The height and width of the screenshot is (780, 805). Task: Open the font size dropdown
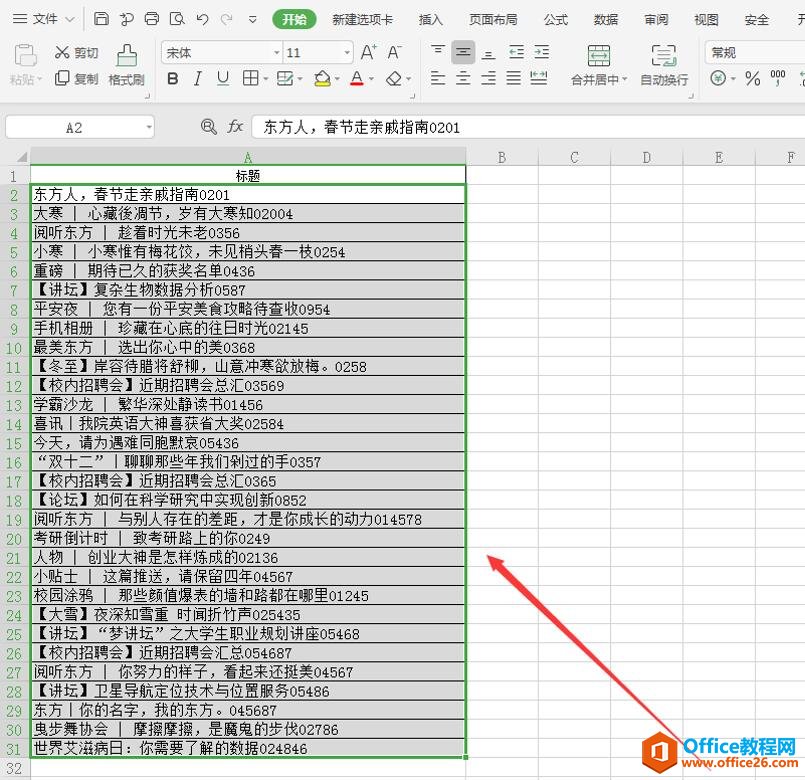click(347, 52)
